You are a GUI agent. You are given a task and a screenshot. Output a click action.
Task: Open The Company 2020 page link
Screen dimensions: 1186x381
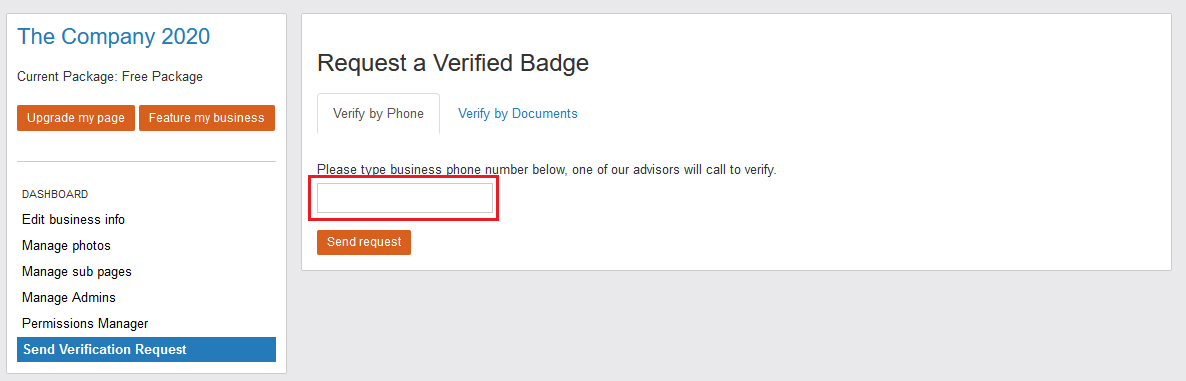coord(113,36)
